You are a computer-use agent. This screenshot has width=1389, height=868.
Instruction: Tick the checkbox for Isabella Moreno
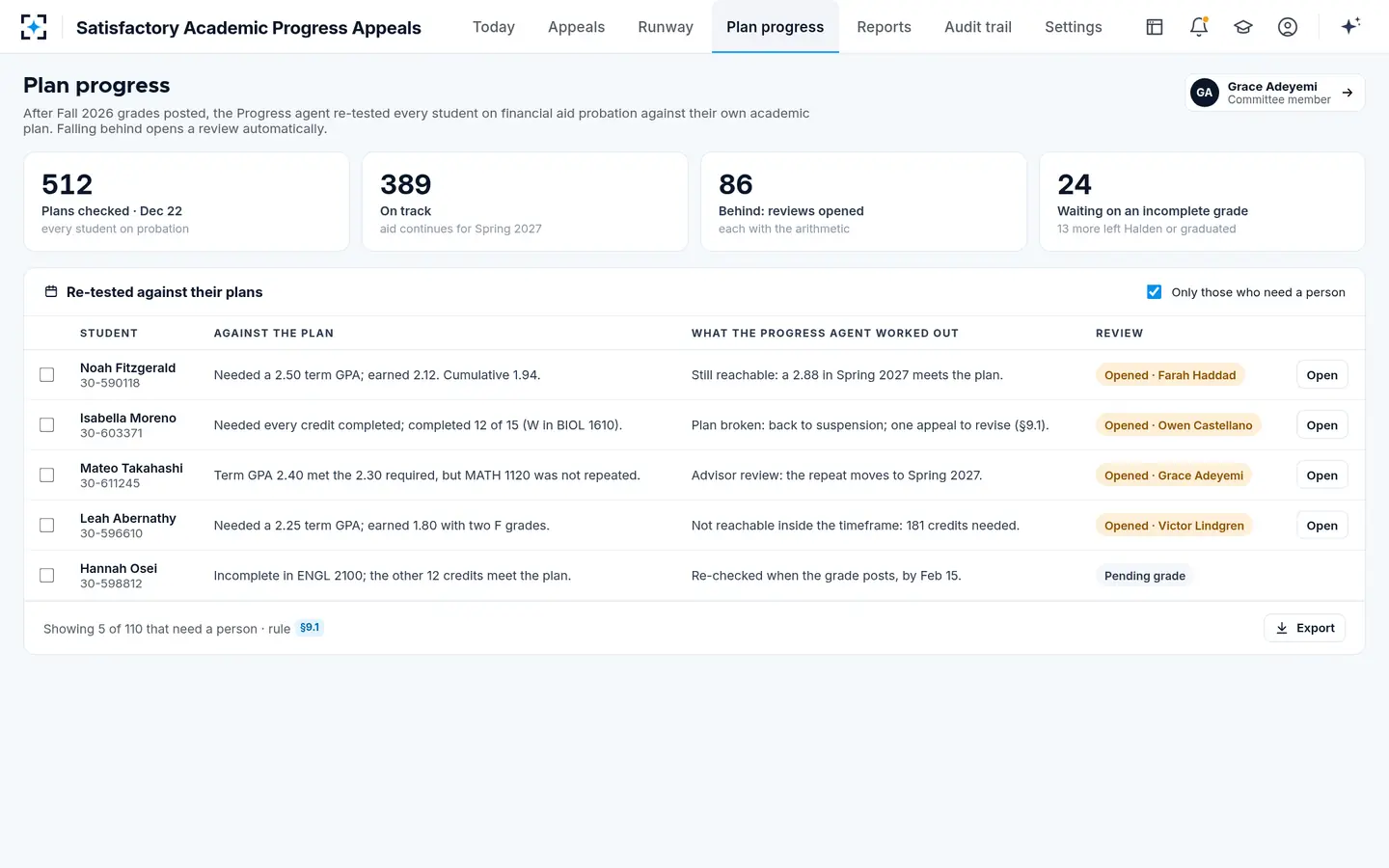click(x=46, y=425)
